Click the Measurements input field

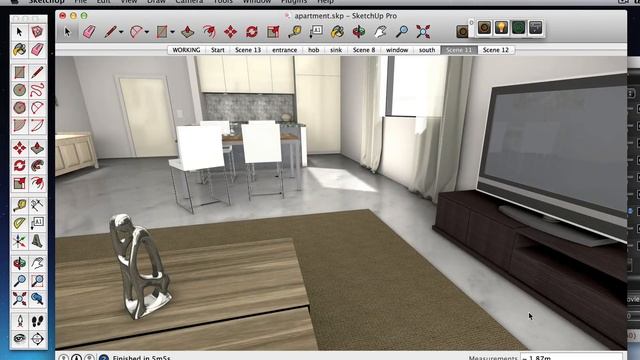click(x=572, y=357)
